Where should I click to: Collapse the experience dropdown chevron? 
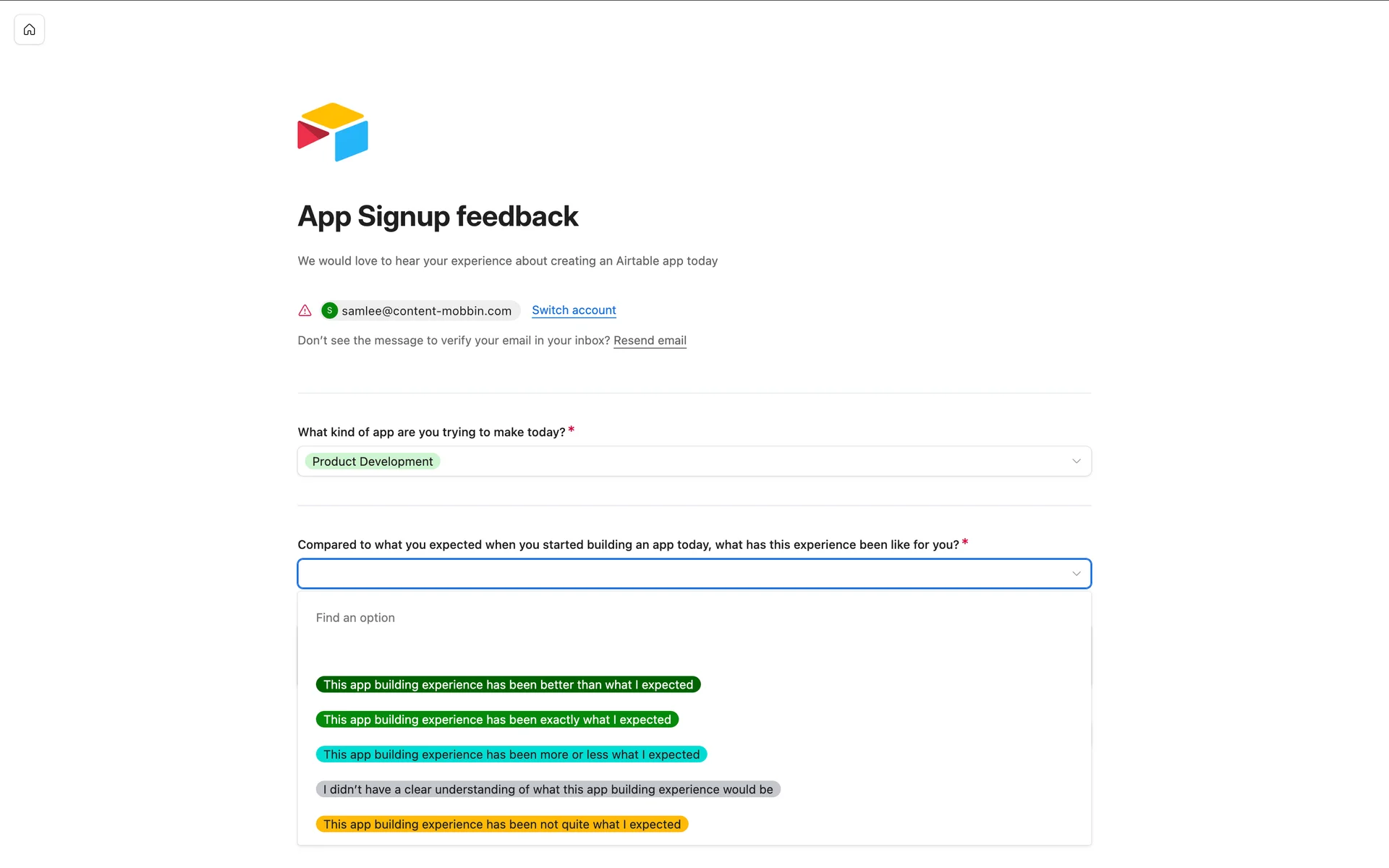[1076, 574]
